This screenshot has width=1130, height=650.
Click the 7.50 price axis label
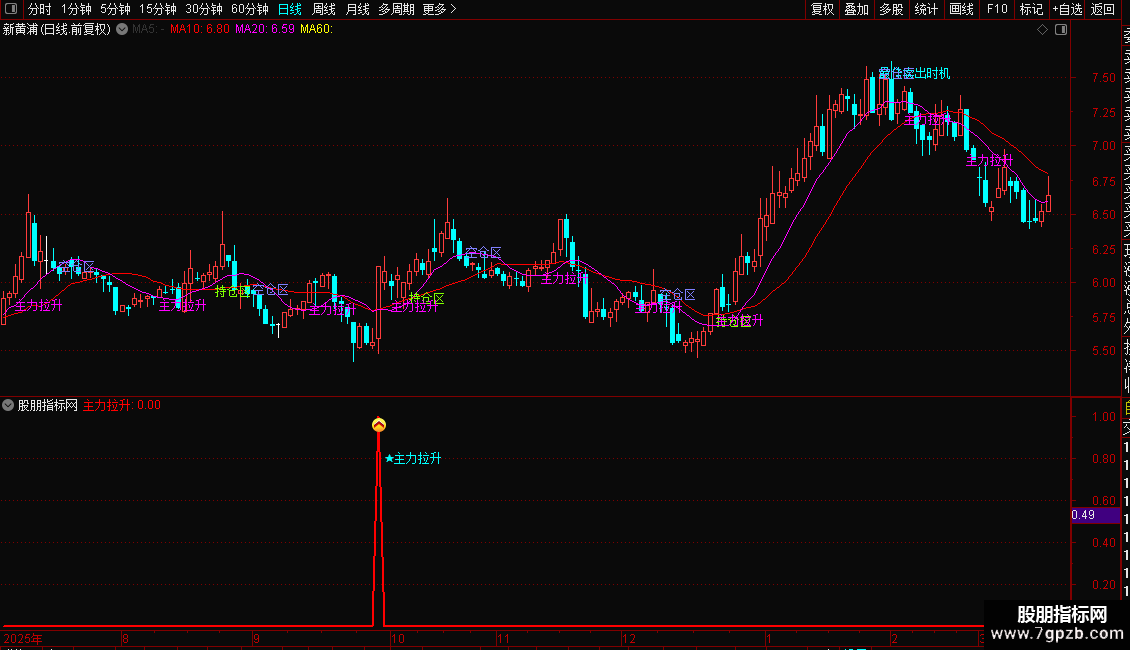point(1103,78)
